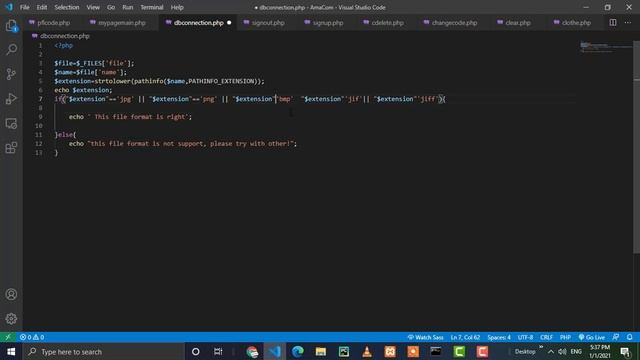Open the Source Control view
The width and height of the screenshot is (640, 360).
(x=11, y=74)
